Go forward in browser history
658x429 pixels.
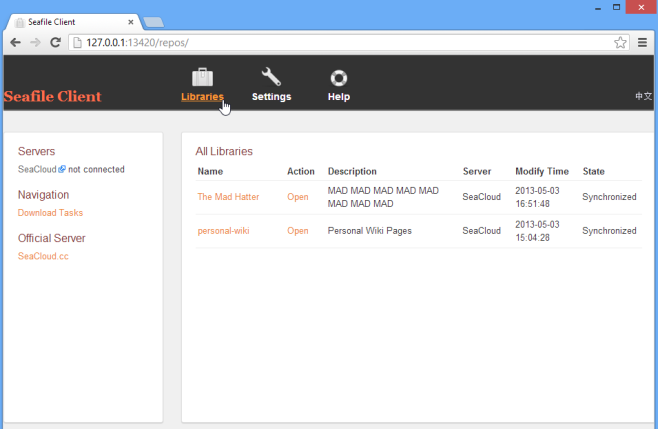pos(35,42)
